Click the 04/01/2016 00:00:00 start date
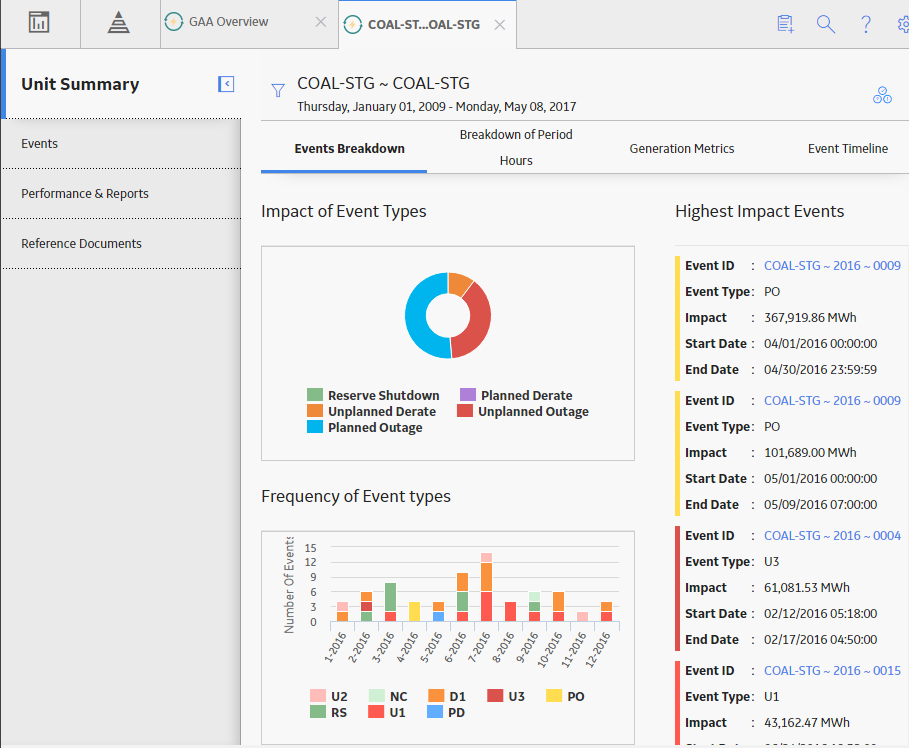Screen dimensions: 909x748 pyautogui.click(x=820, y=344)
